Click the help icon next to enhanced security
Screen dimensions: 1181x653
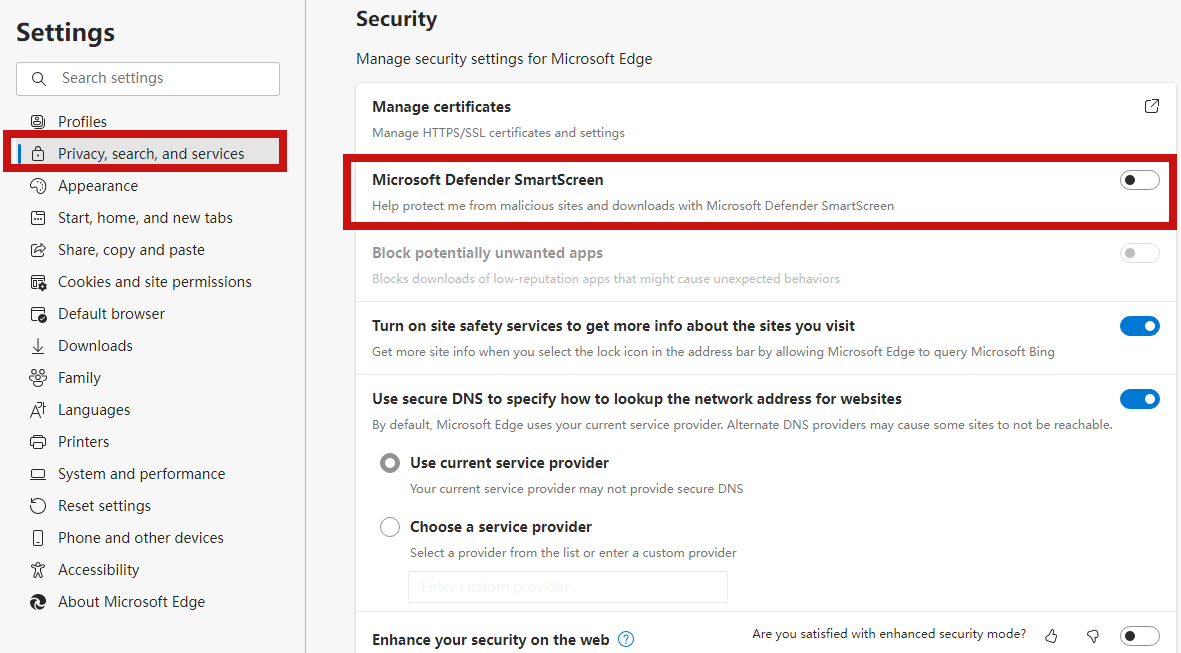(625, 639)
